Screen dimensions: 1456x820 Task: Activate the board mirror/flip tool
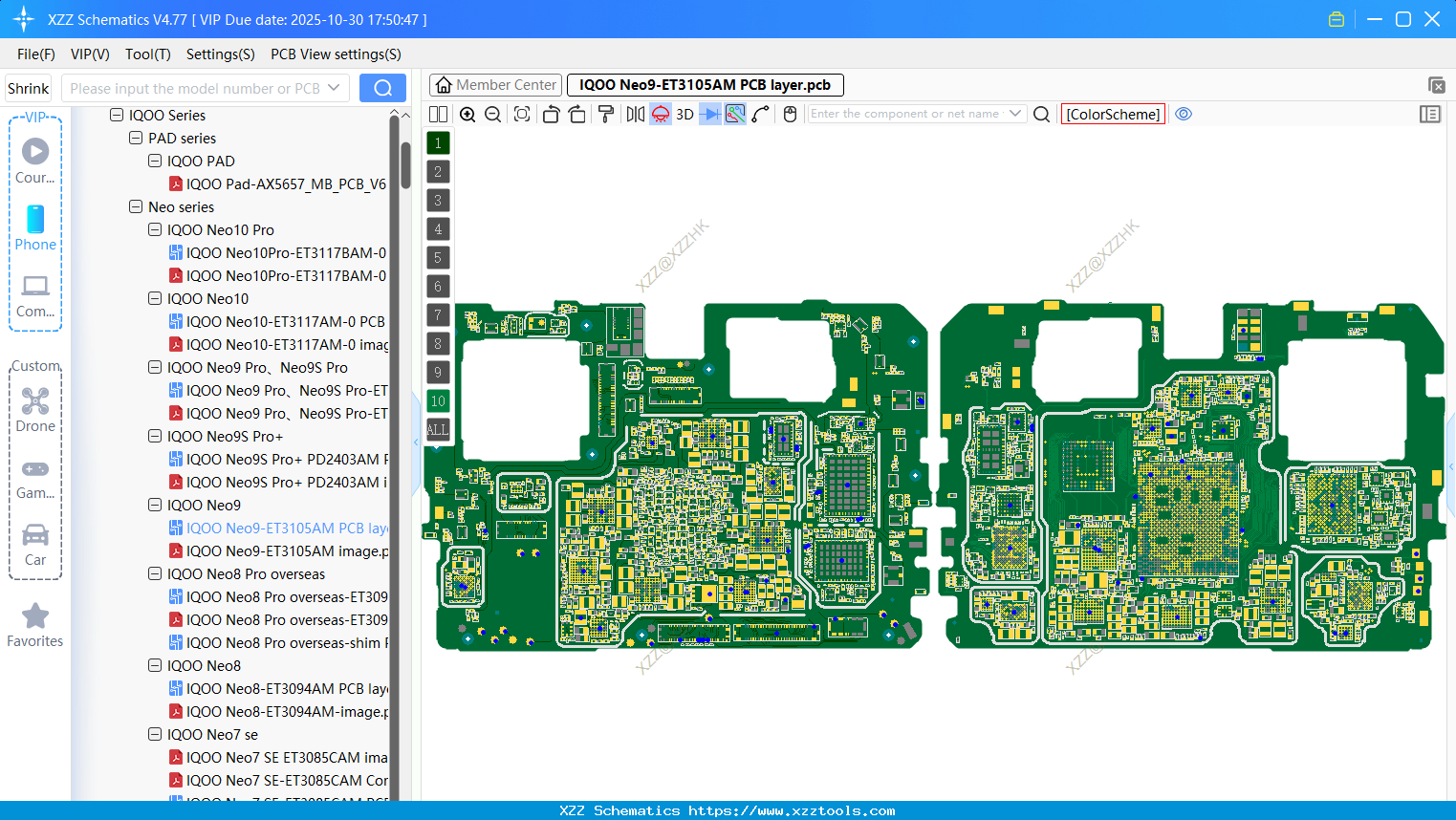click(635, 114)
